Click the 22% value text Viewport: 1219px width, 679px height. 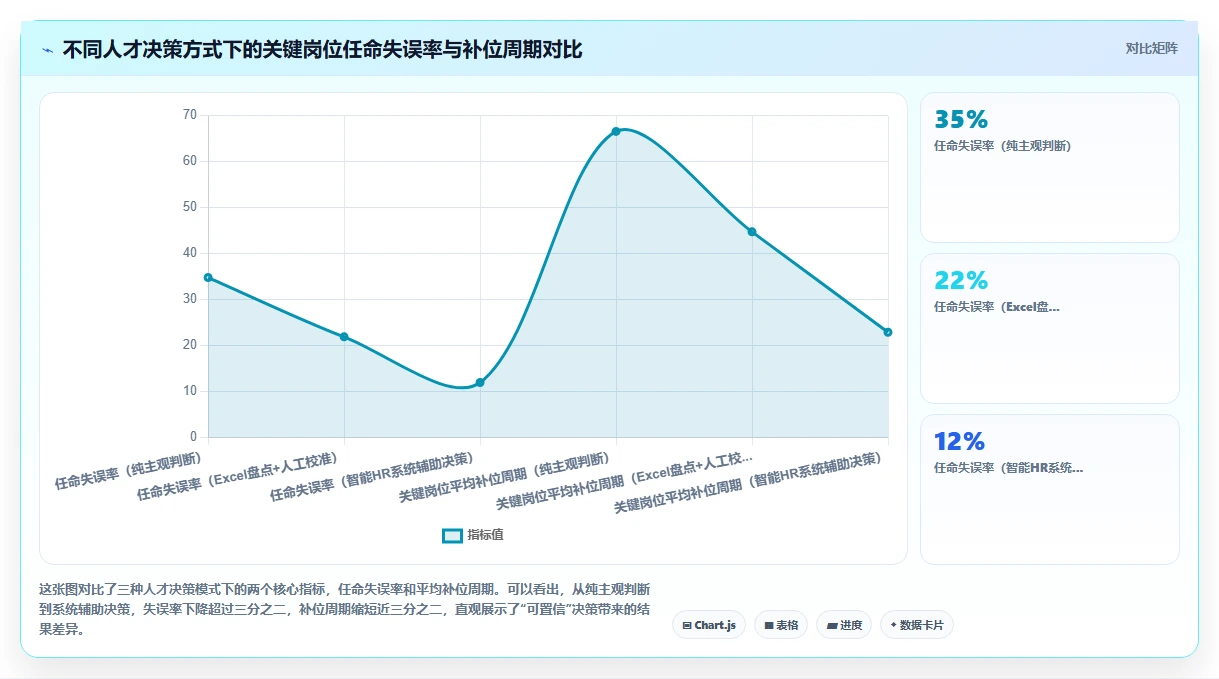pos(961,280)
